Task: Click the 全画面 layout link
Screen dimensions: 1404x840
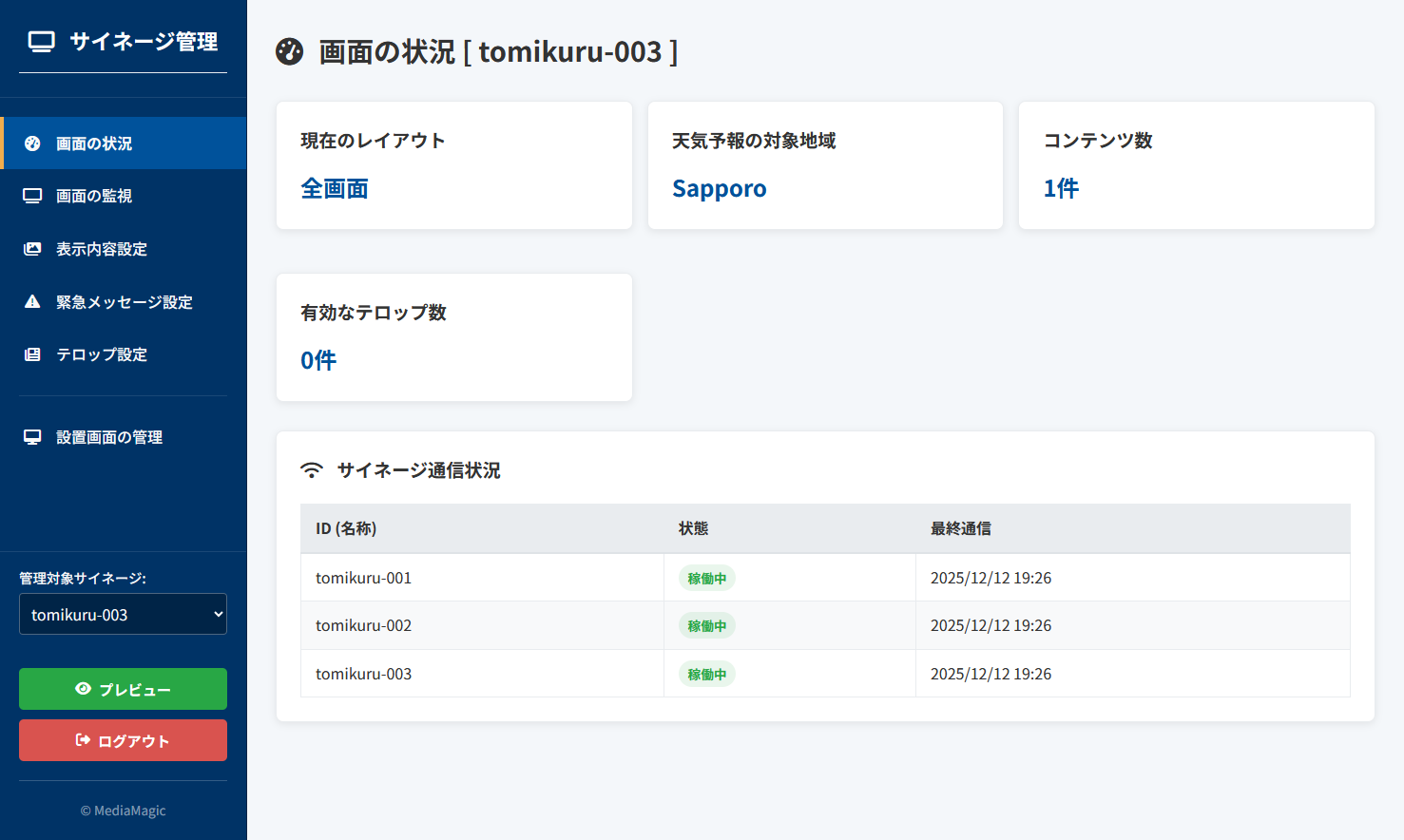Action: (335, 188)
